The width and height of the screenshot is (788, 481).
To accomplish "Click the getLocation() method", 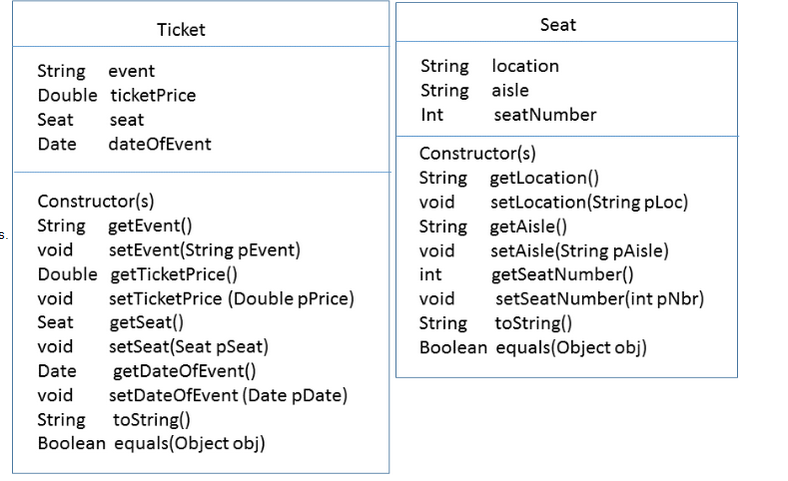I will click(543, 178).
